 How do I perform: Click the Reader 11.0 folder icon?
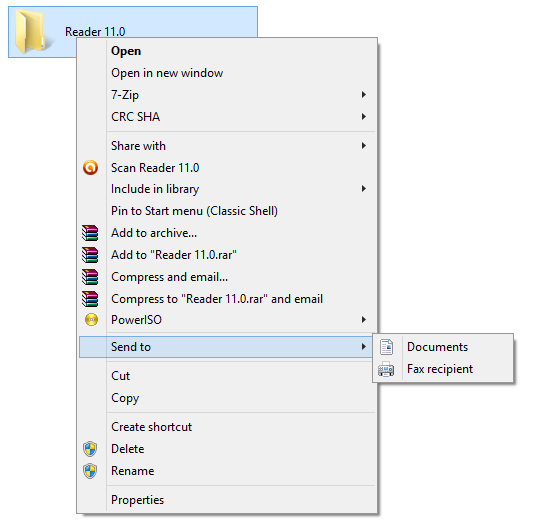pyautogui.click(x=33, y=31)
